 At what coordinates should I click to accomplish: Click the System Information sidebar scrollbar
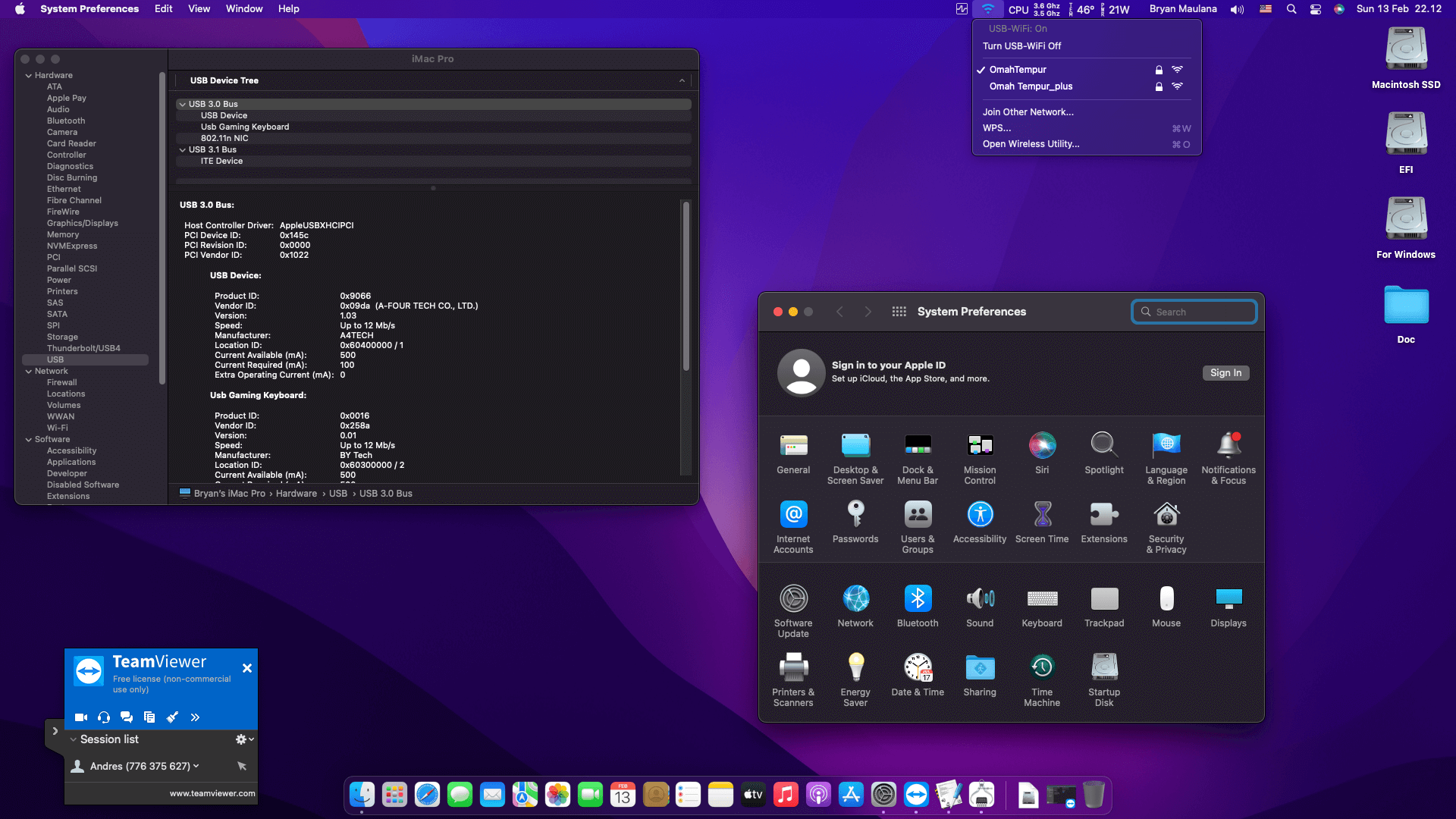coord(162,227)
